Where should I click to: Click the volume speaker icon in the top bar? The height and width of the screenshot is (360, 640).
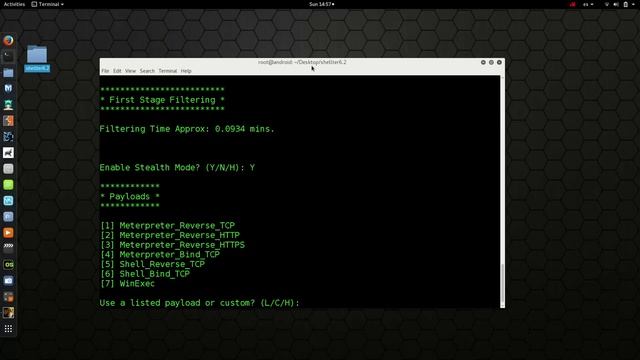pos(616,4)
